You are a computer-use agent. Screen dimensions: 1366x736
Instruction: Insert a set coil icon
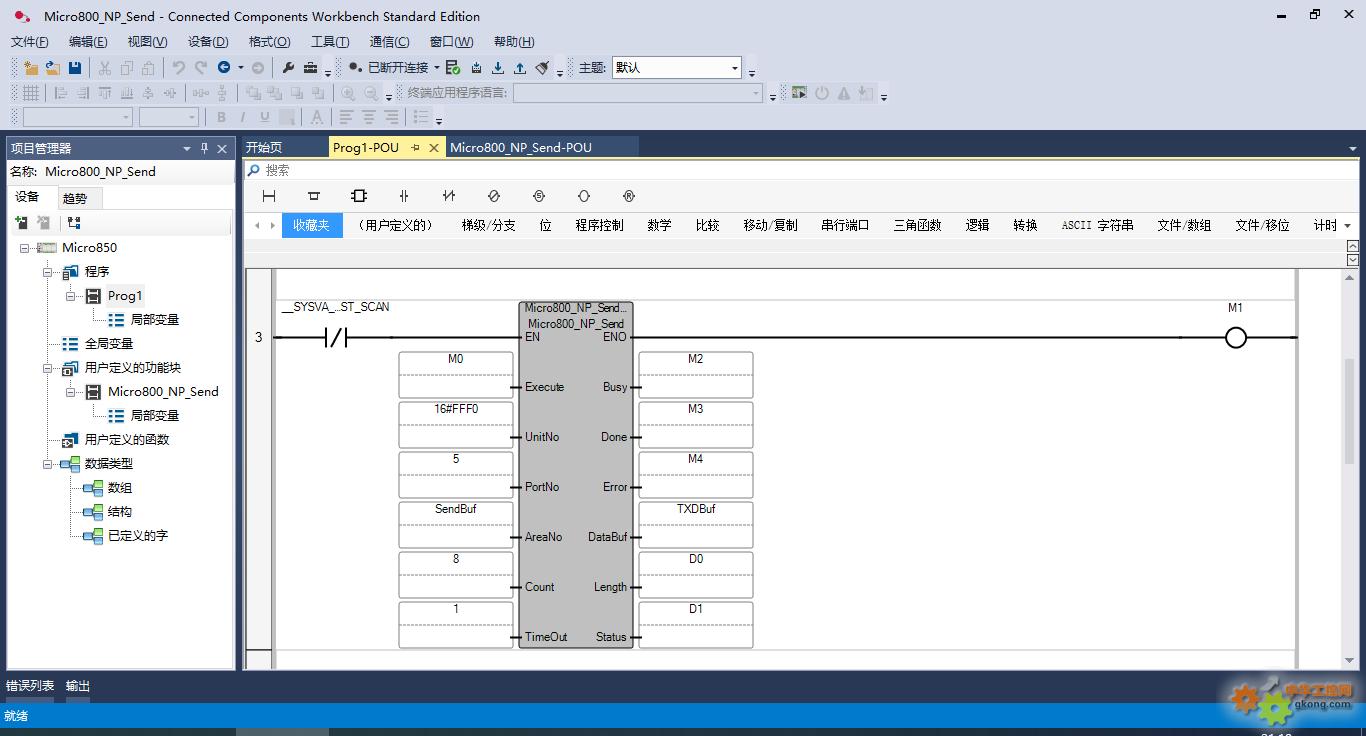coord(539,196)
